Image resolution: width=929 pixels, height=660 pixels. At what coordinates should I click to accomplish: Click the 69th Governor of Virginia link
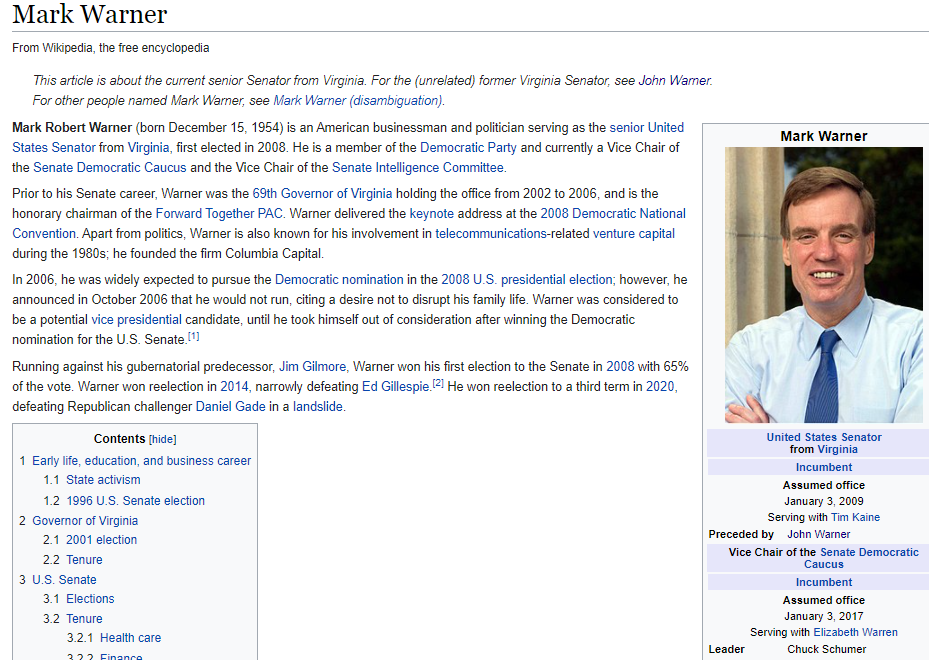tap(322, 194)
